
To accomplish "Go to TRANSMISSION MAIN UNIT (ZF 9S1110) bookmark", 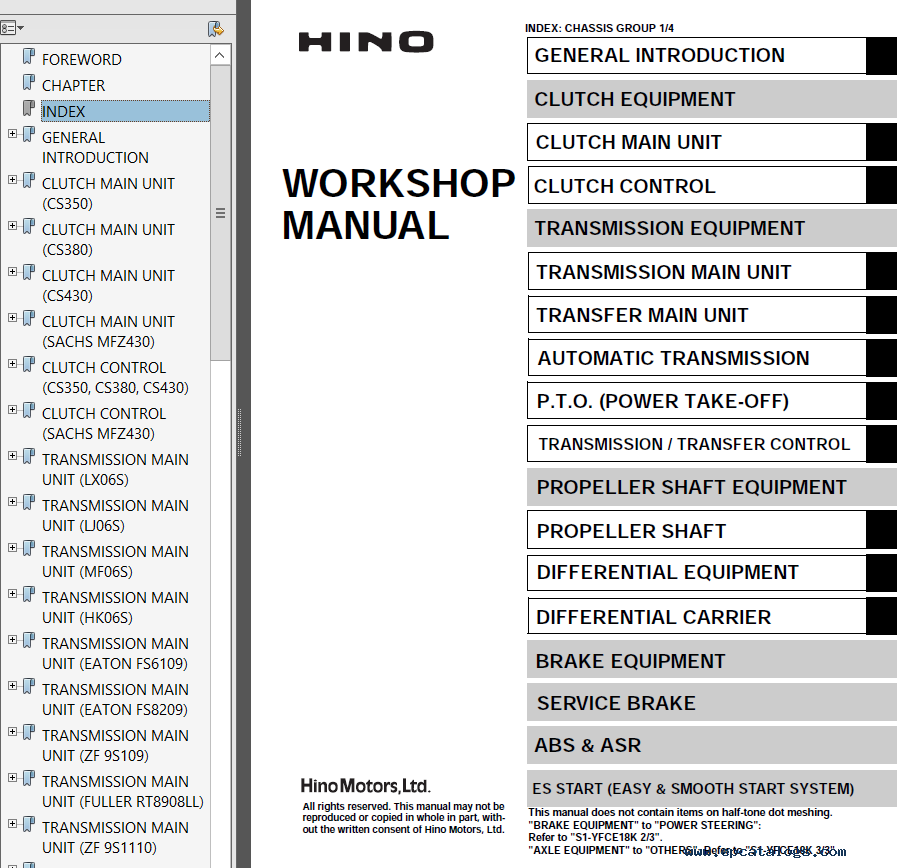I will (x=115, y=838).
